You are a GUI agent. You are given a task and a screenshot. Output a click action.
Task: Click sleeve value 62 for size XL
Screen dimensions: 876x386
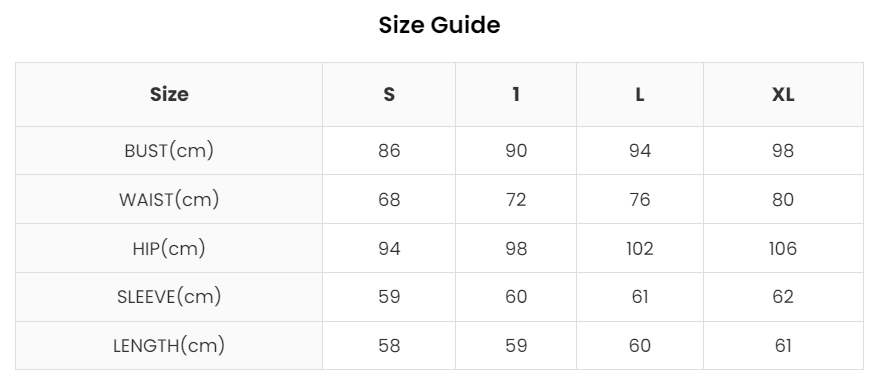click(x=783, y=297)
